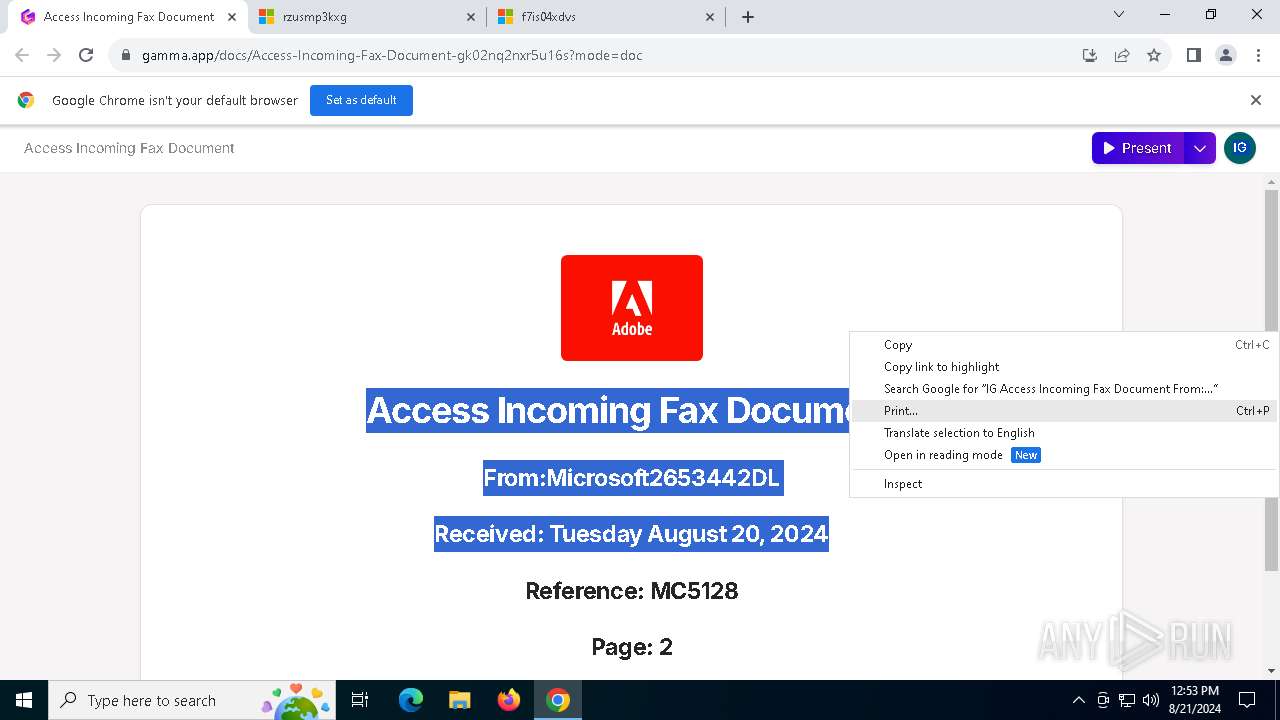Screen dimensions: 1280x720
Task: Select Search Google for selected text
Action: coord(1064,389)
